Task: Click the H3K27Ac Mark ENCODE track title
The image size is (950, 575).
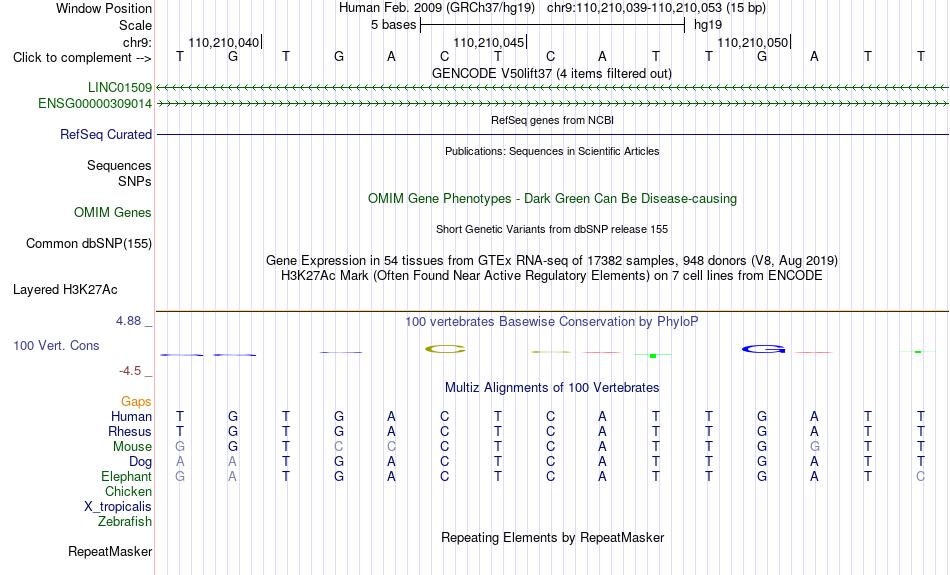Action: click(552, 276)
